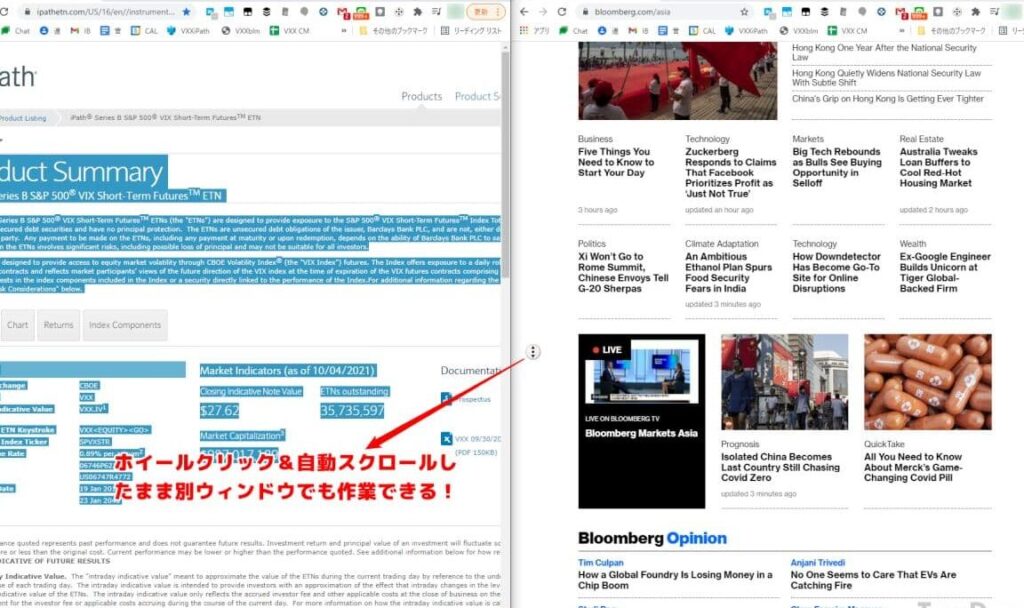
Task: Open the アプリ apps grid in Bloomberg window
Action: [x=535, y=31]
